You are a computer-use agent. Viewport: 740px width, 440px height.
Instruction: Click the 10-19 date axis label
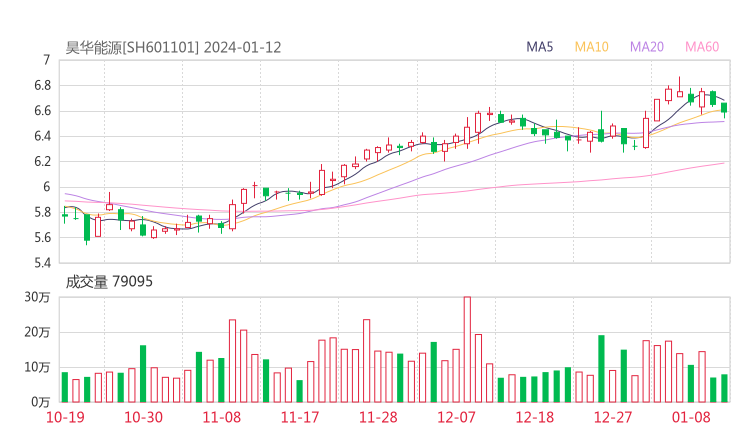tap(65, 417)
